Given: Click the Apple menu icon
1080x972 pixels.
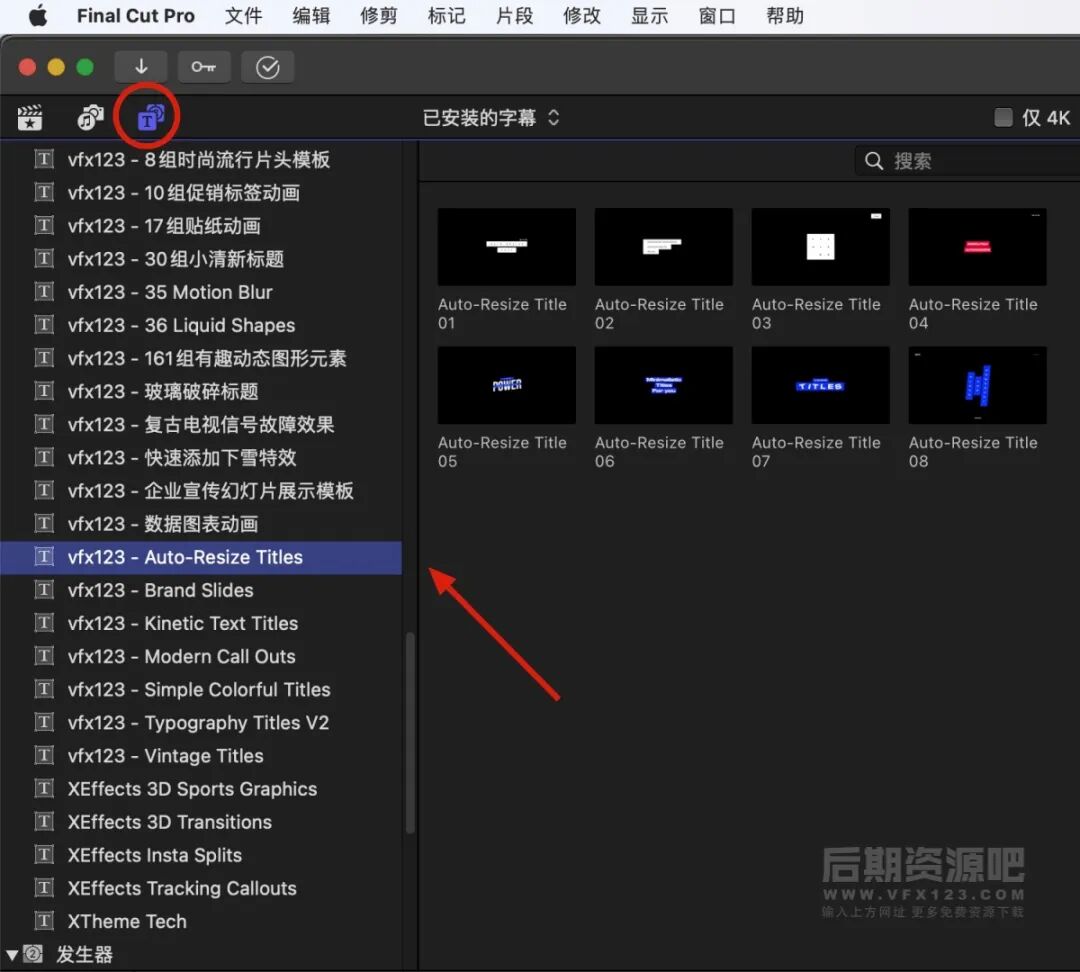Looking at the screenshot, I should pyautogui.click(x=38, y=15).
